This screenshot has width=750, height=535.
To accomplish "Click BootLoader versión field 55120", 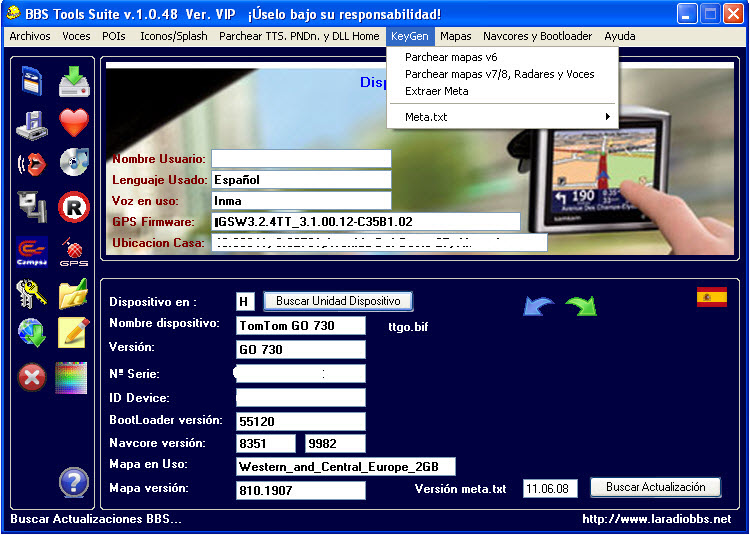I will 301,421.
